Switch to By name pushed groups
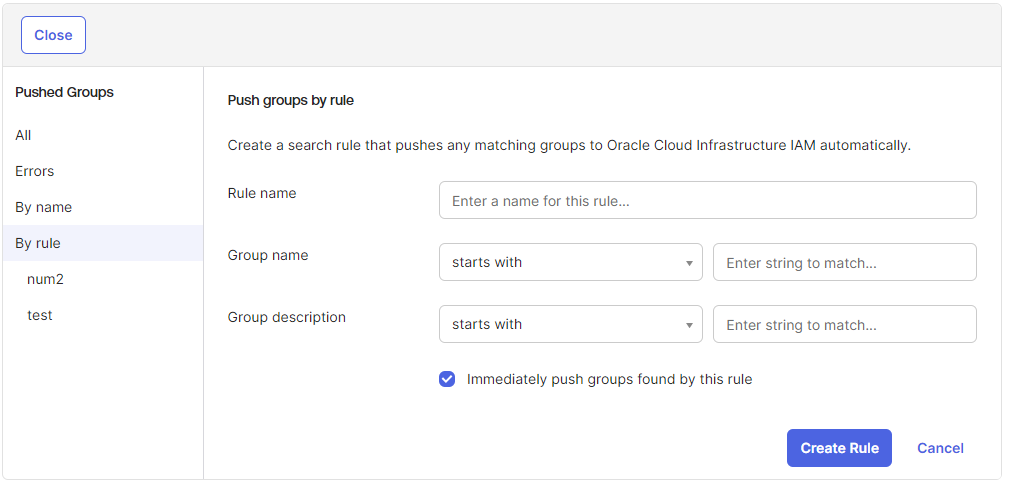Viewport: 1017px width, 490px height. tap(44, 207)
